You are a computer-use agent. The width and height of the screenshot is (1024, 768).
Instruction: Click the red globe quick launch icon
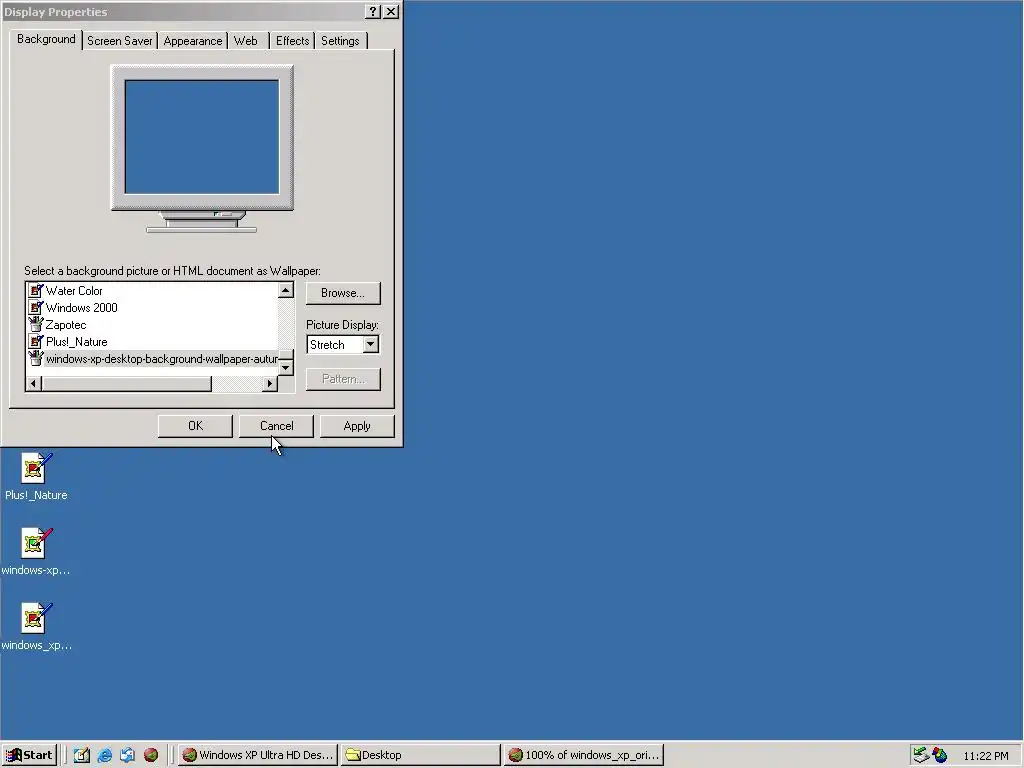151,755
